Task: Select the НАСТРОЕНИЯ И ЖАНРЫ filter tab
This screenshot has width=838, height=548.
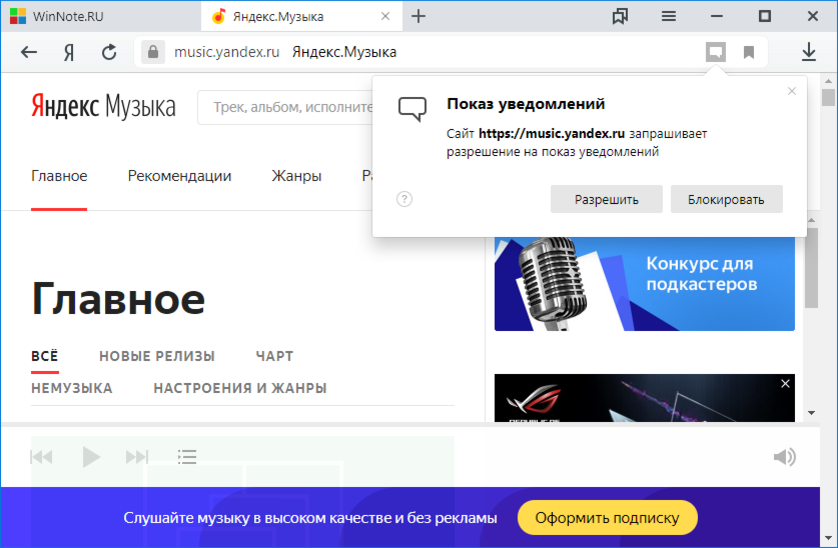Action: coord(240,388)
